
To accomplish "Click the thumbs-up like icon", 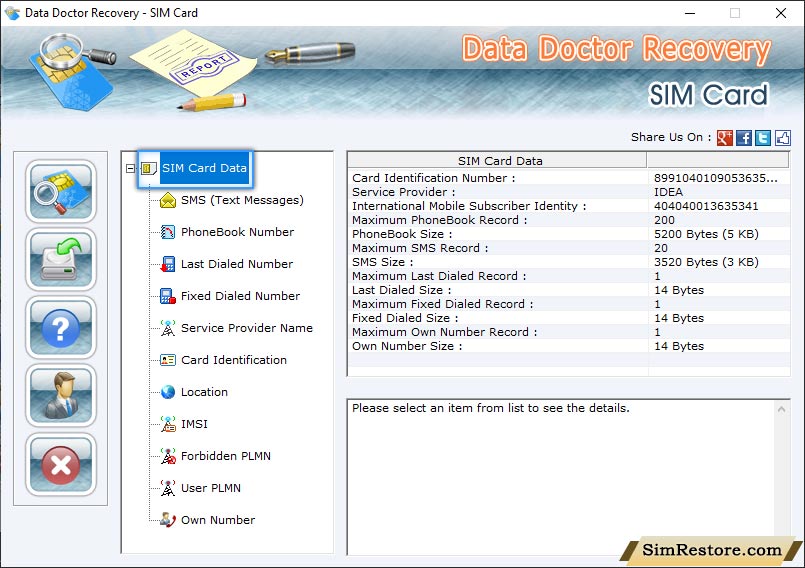I will click(x=782, y=138).
